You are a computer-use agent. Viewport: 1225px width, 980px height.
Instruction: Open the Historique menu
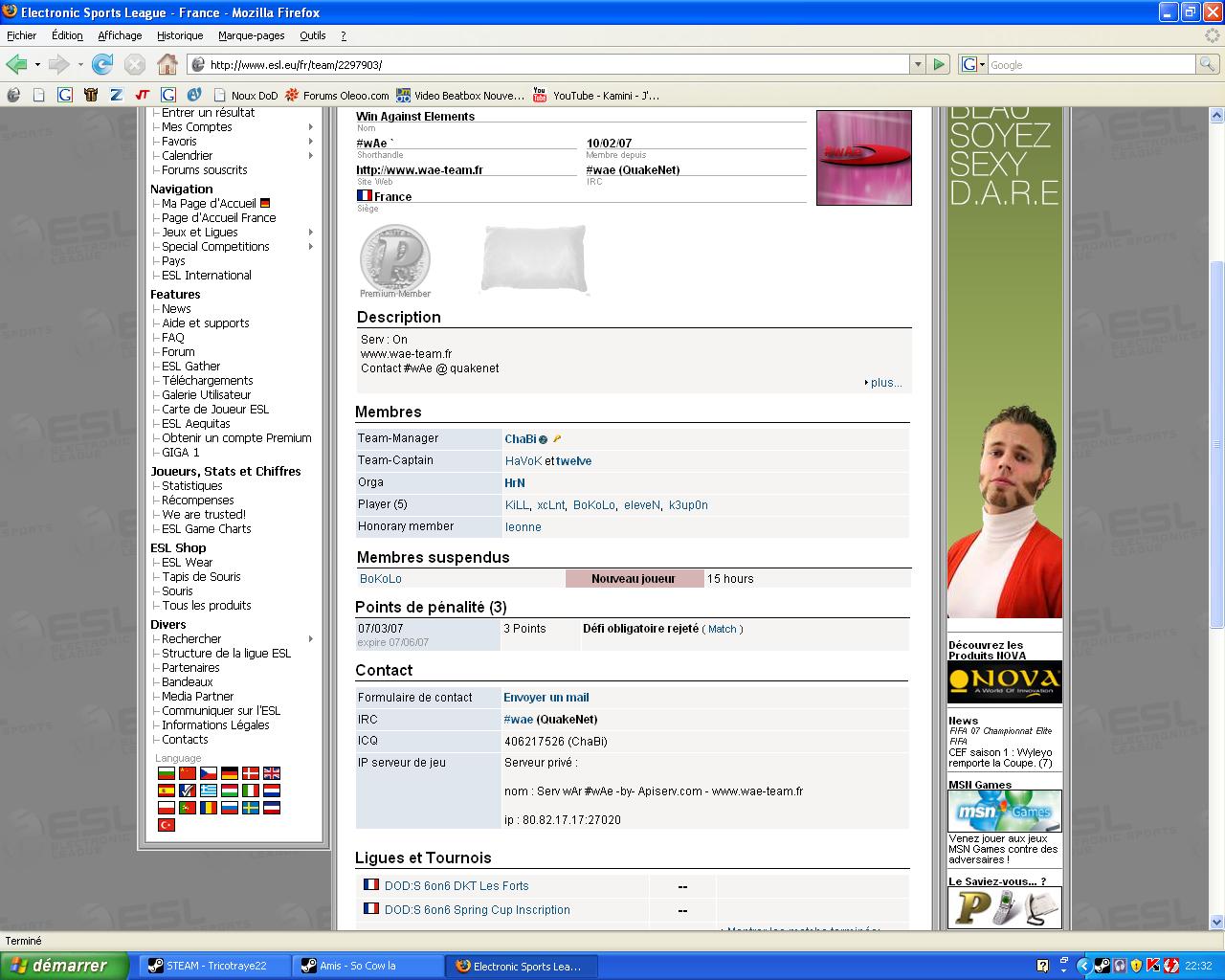(180, 35)
